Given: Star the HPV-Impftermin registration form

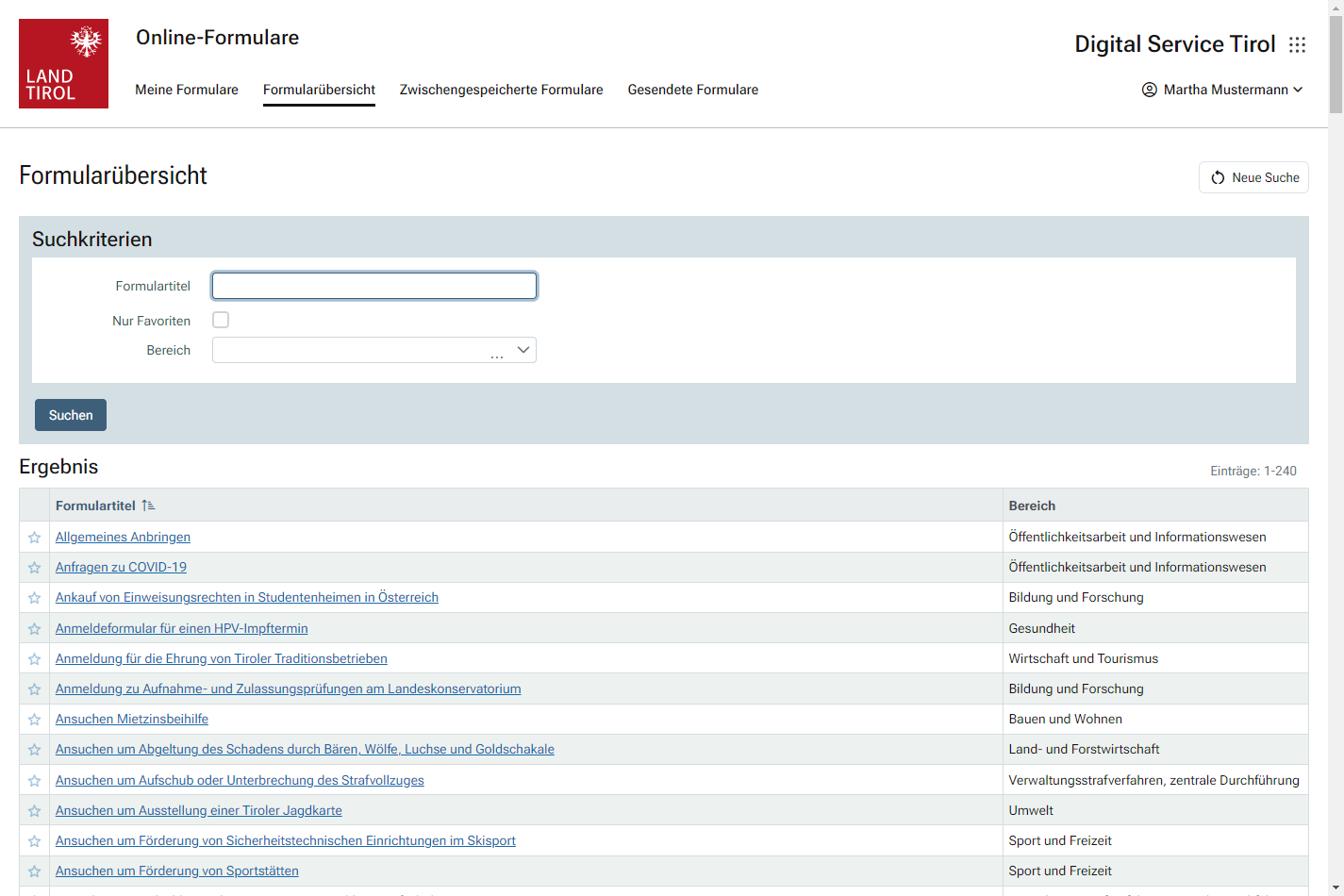Looking at the screenshot, I should [x=35, y=629].
